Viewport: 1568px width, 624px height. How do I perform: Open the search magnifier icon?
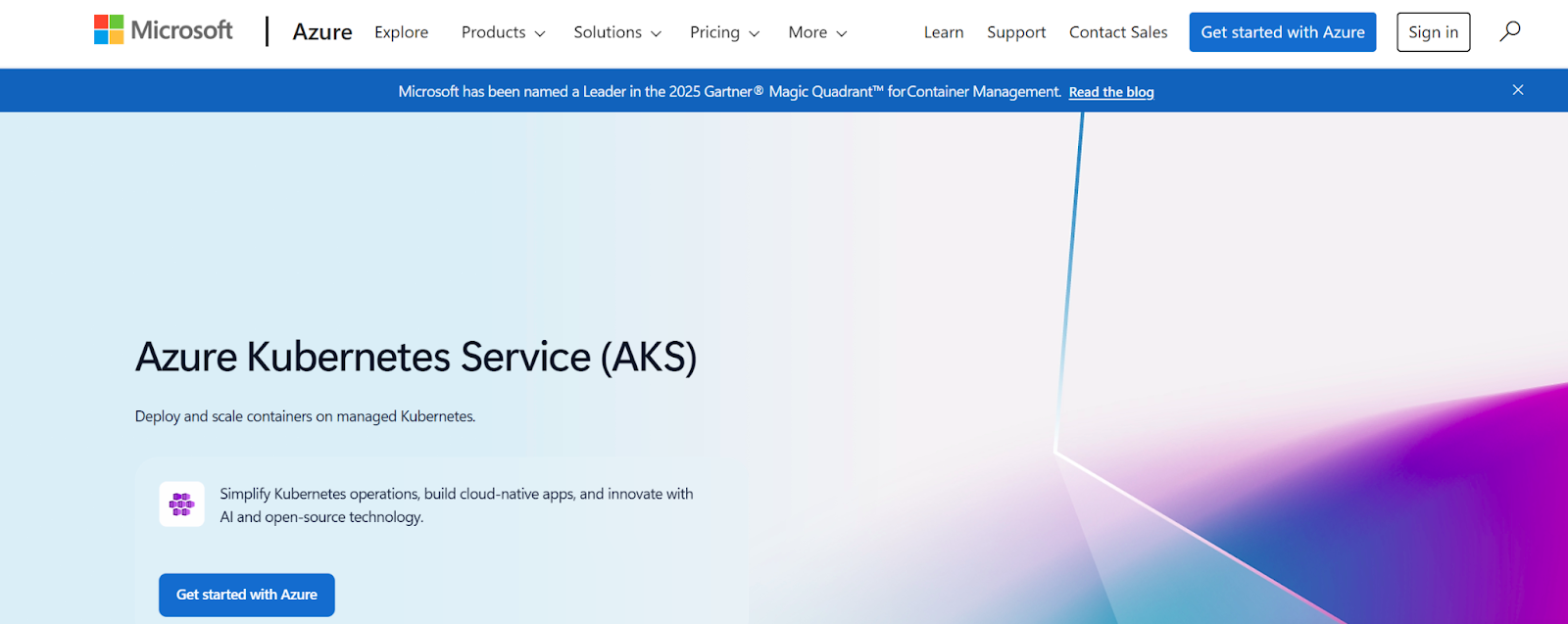pyautogui.click(x=1510, y=31)
